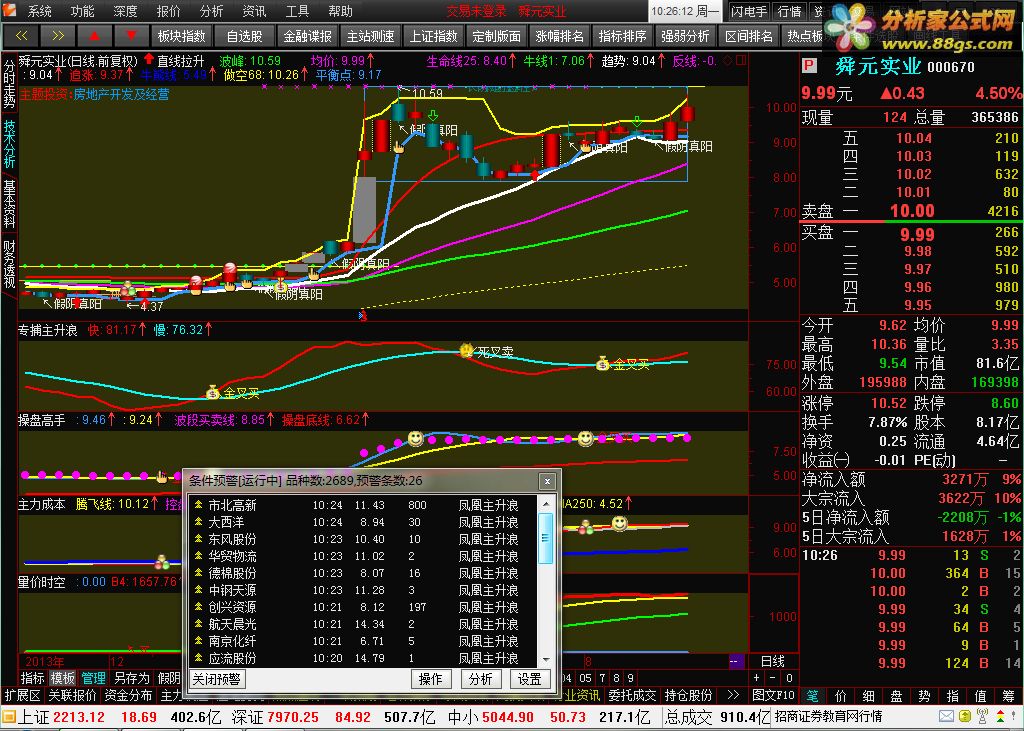The height and width of the screenshot is (731, 1024).
Task: Click the red down-triangle toolbar button
Action: click(131, 36)
